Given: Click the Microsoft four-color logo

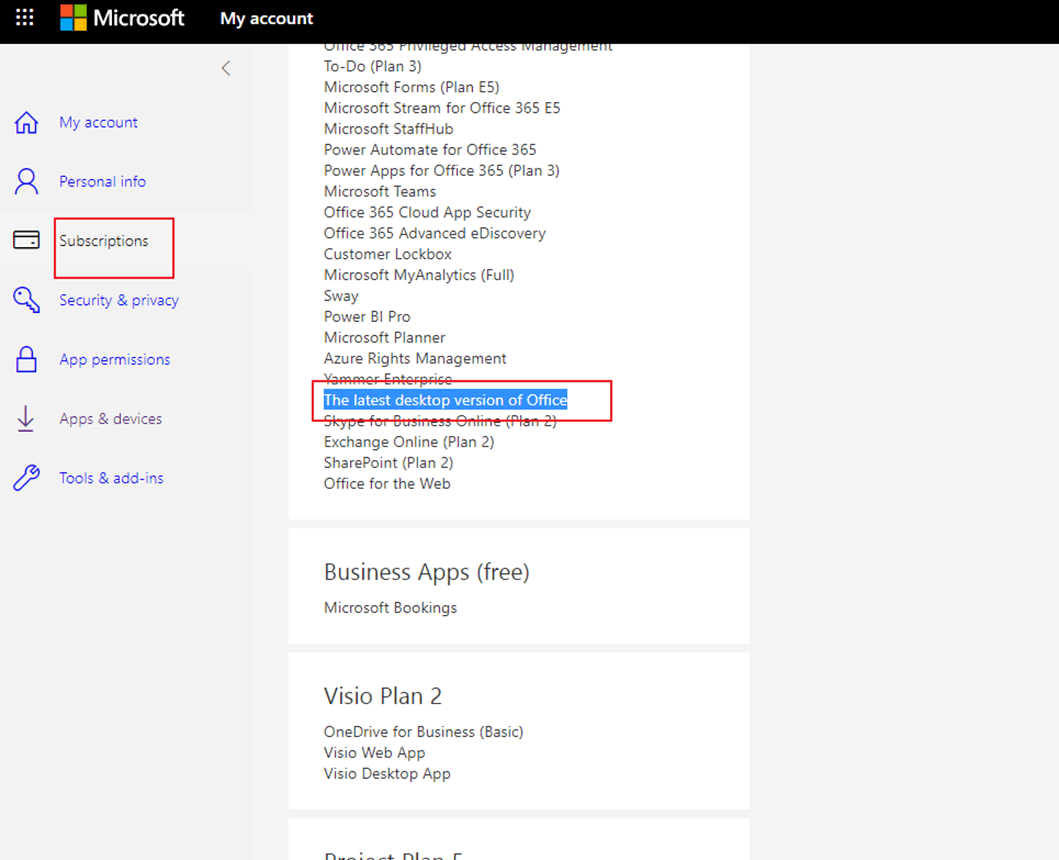Looking at the screenshot, I should (74, 18).
